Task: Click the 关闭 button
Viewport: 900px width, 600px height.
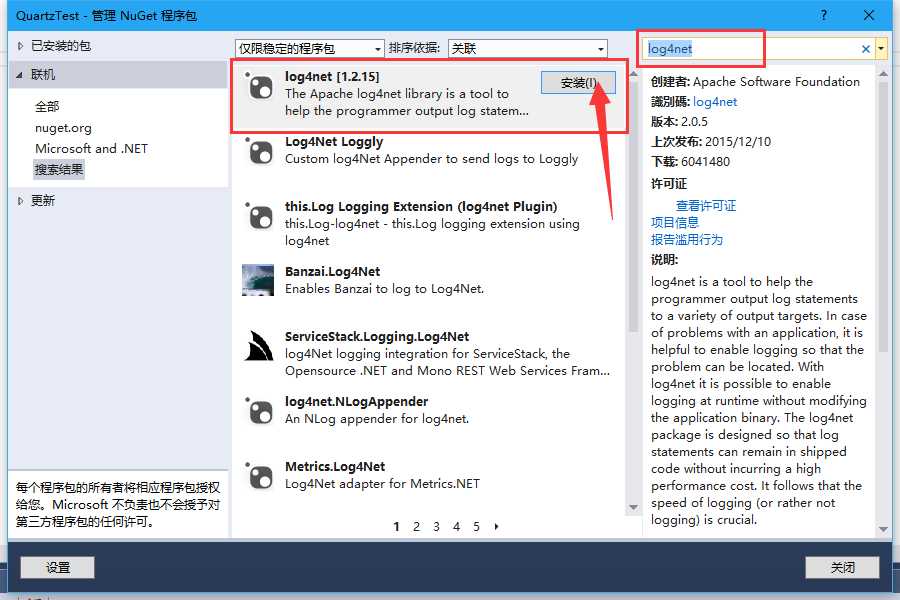Action: [x=842, y=567]
